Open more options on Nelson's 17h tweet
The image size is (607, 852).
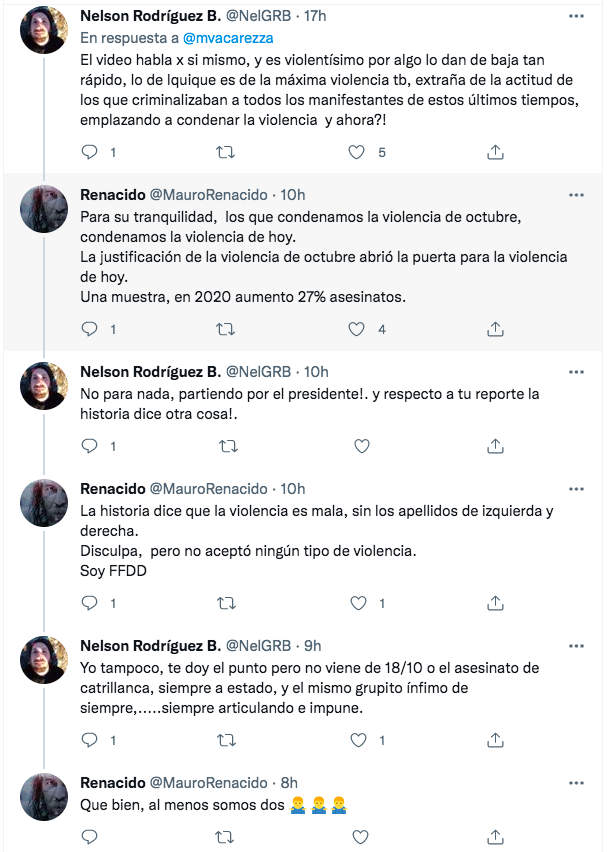pyautogui.click(x=576, y=17)
